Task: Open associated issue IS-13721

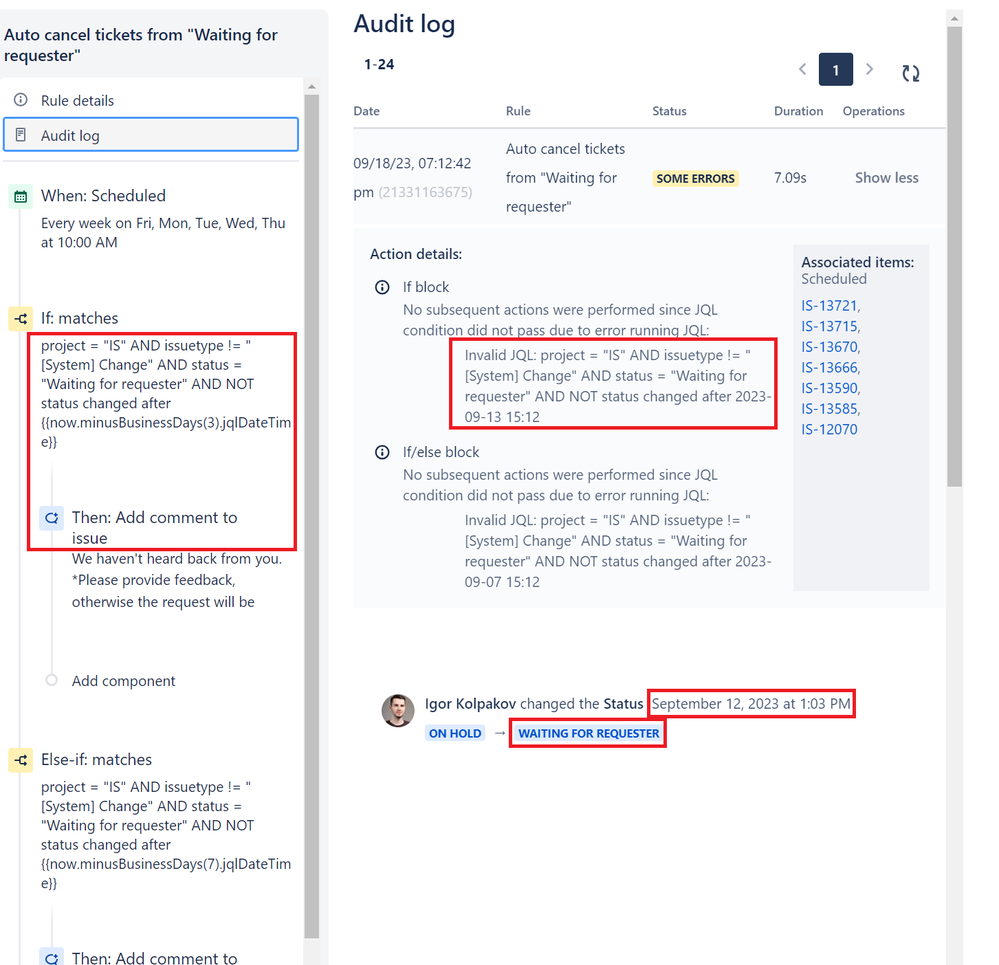Action: [830, 306]
